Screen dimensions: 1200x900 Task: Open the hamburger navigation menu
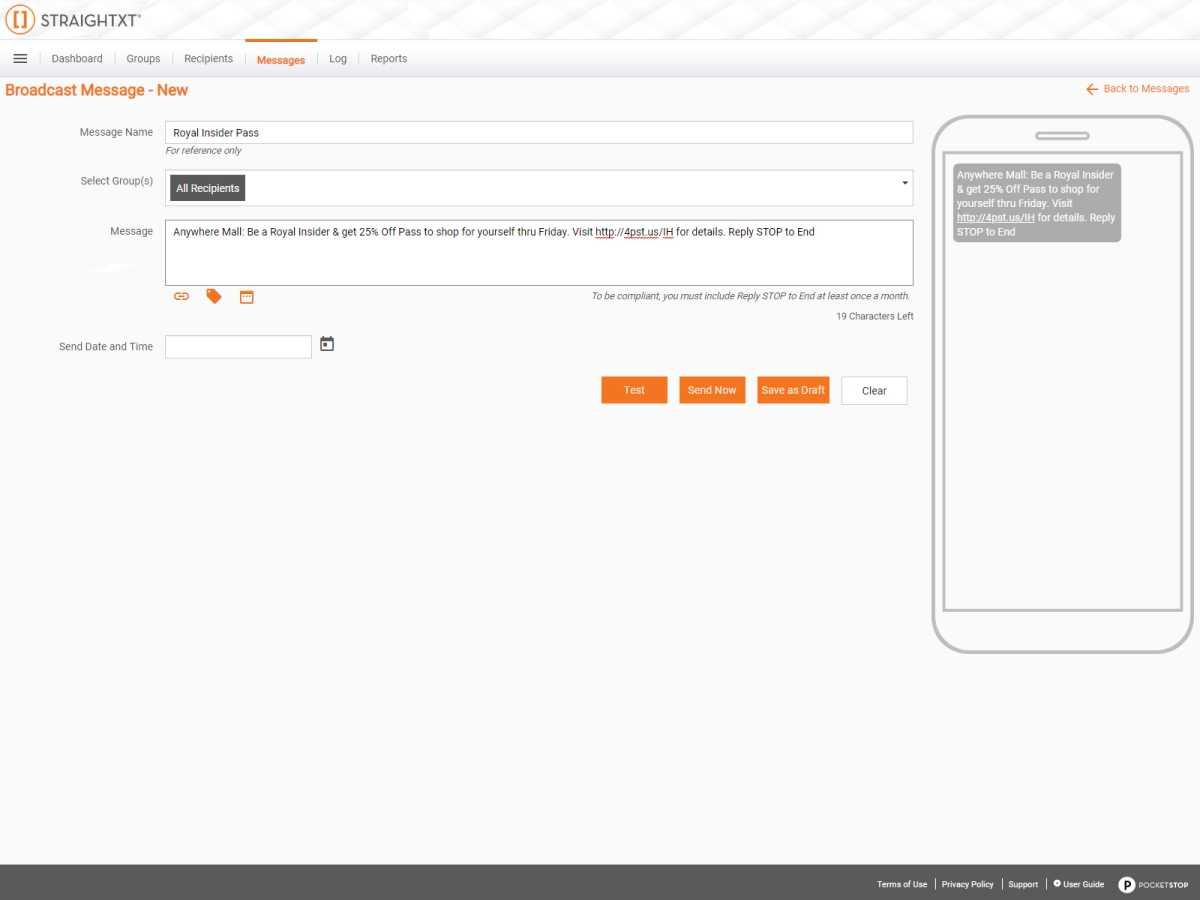click(x=20, y=59)
